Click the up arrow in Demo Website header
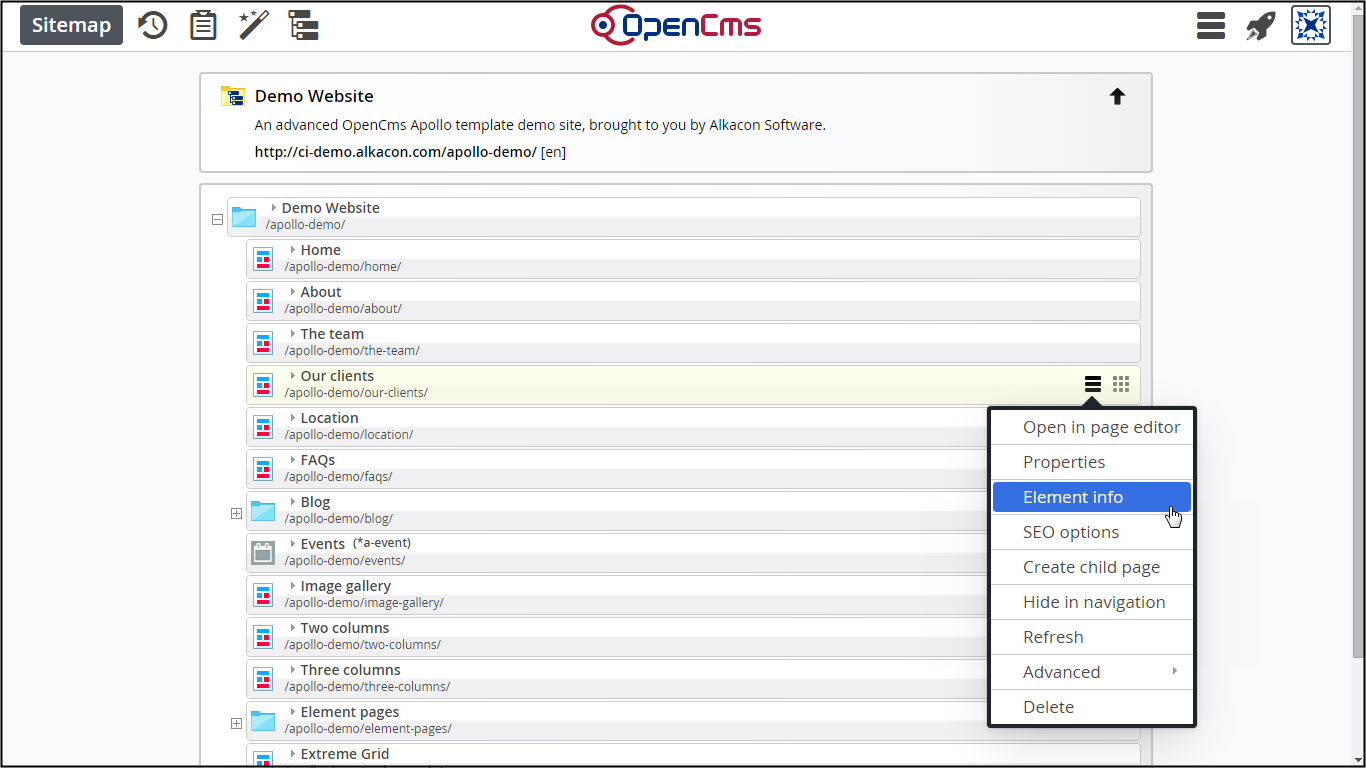The height and width of the screenshot is (768, 1366). click(1118, 96)
